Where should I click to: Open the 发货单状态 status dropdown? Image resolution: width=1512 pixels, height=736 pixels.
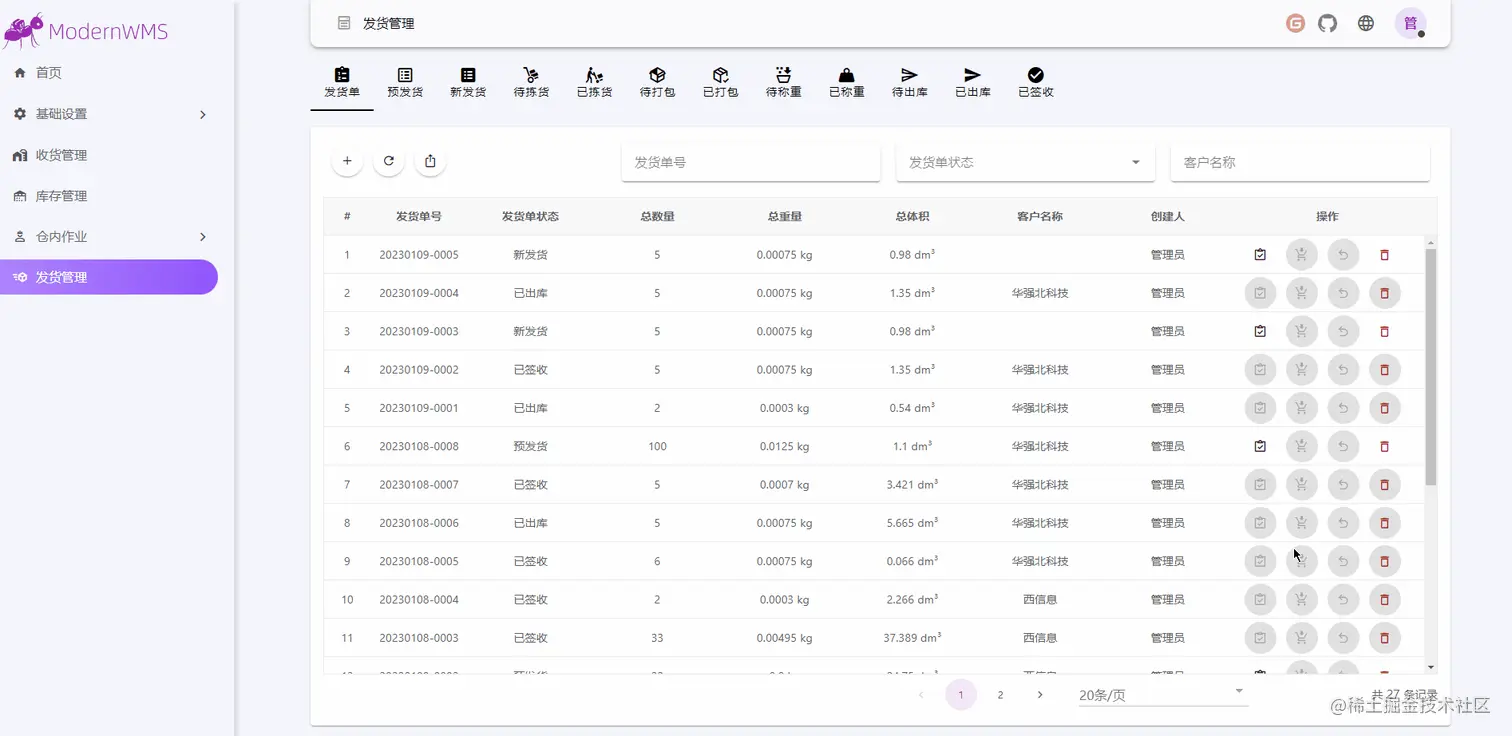[x=1025, y=162]
